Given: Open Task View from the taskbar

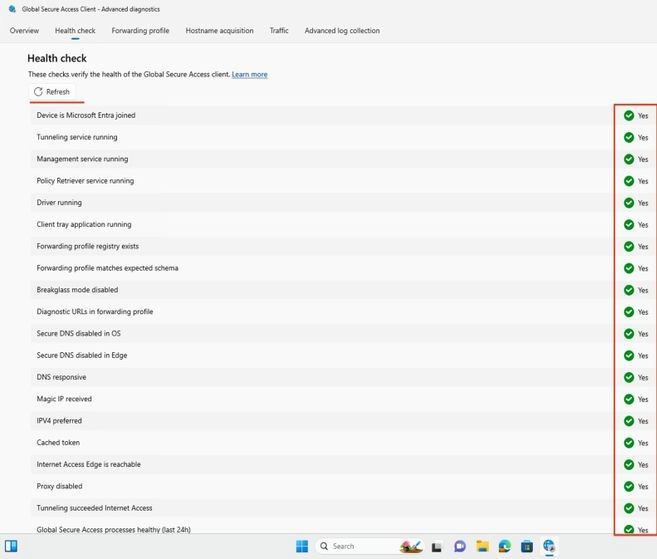Looking at the screenshot, I should (437, 546).
